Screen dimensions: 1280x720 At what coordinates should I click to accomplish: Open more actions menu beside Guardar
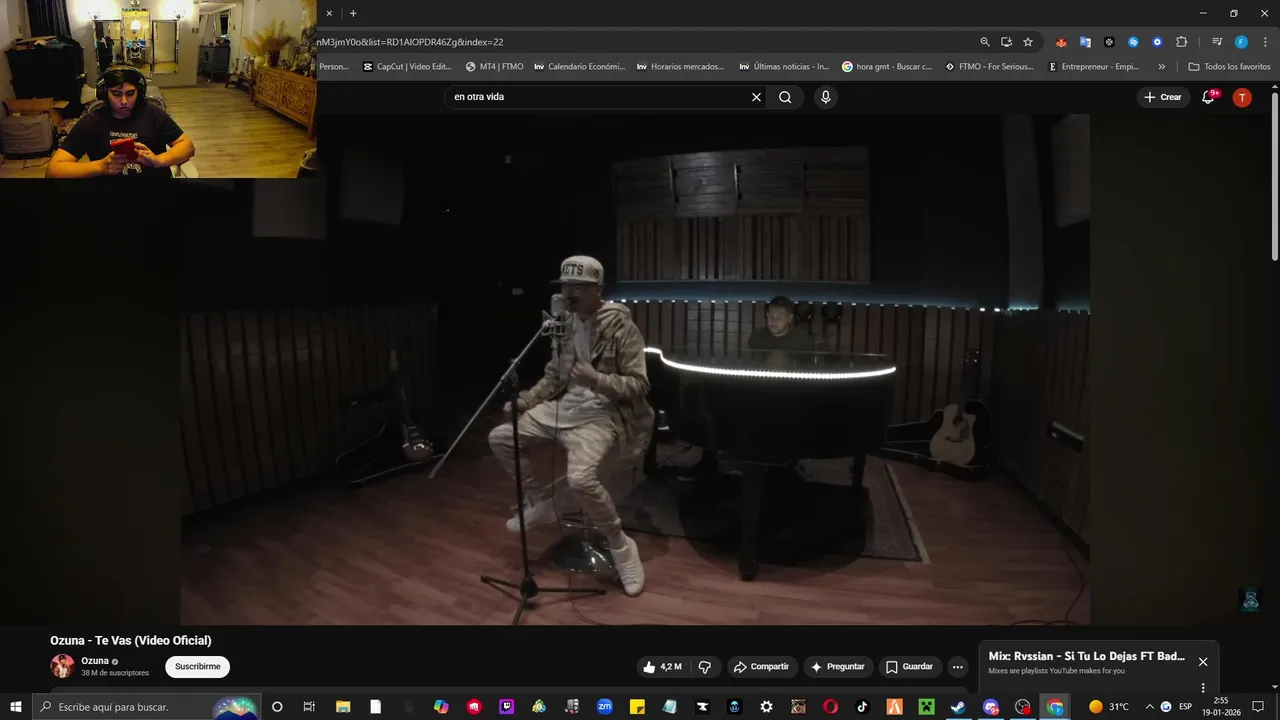pos(957,667)
